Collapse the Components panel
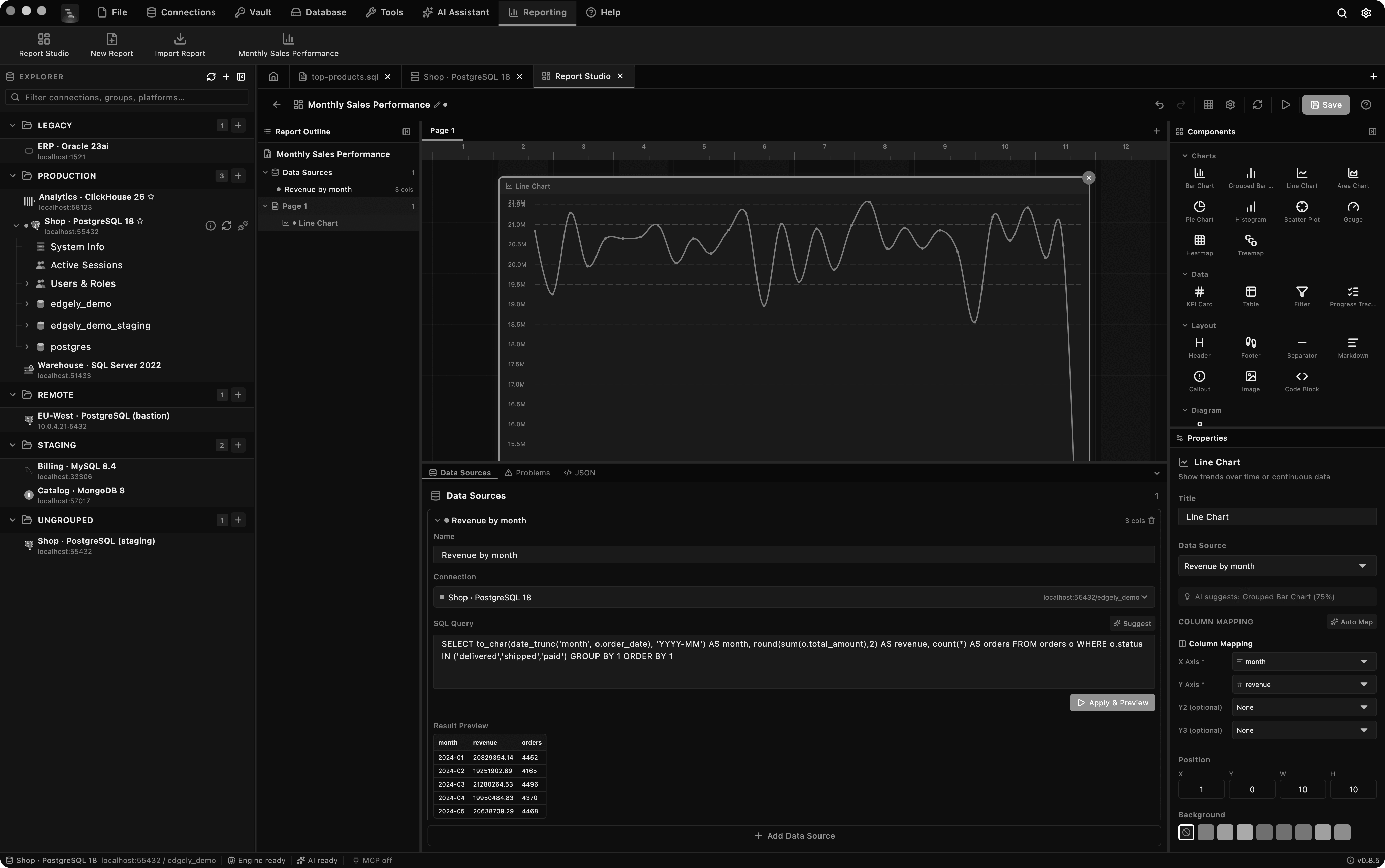Viewport: 1385px width, 868px height. click(1372, 131)
